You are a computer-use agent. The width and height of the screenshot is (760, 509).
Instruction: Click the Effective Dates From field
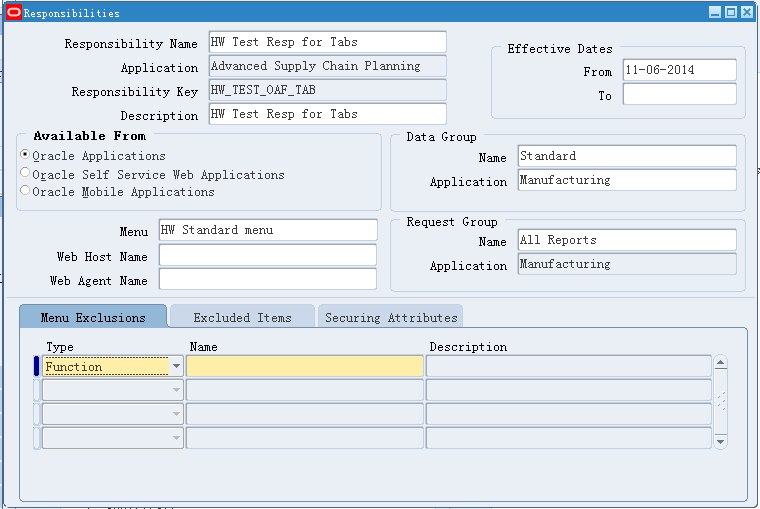click(x=680, y=70)
